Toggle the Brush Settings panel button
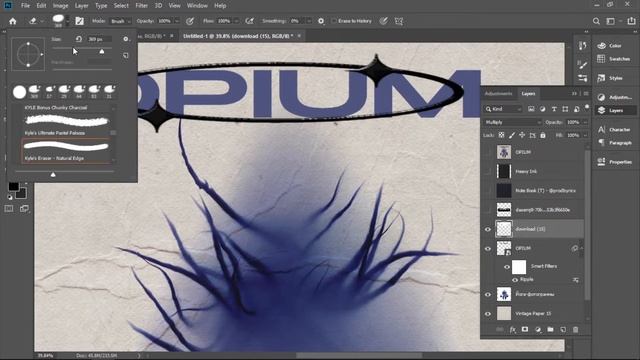Viewport: 640px width, 360px height. pyautogui.click(x=80, y=21)
